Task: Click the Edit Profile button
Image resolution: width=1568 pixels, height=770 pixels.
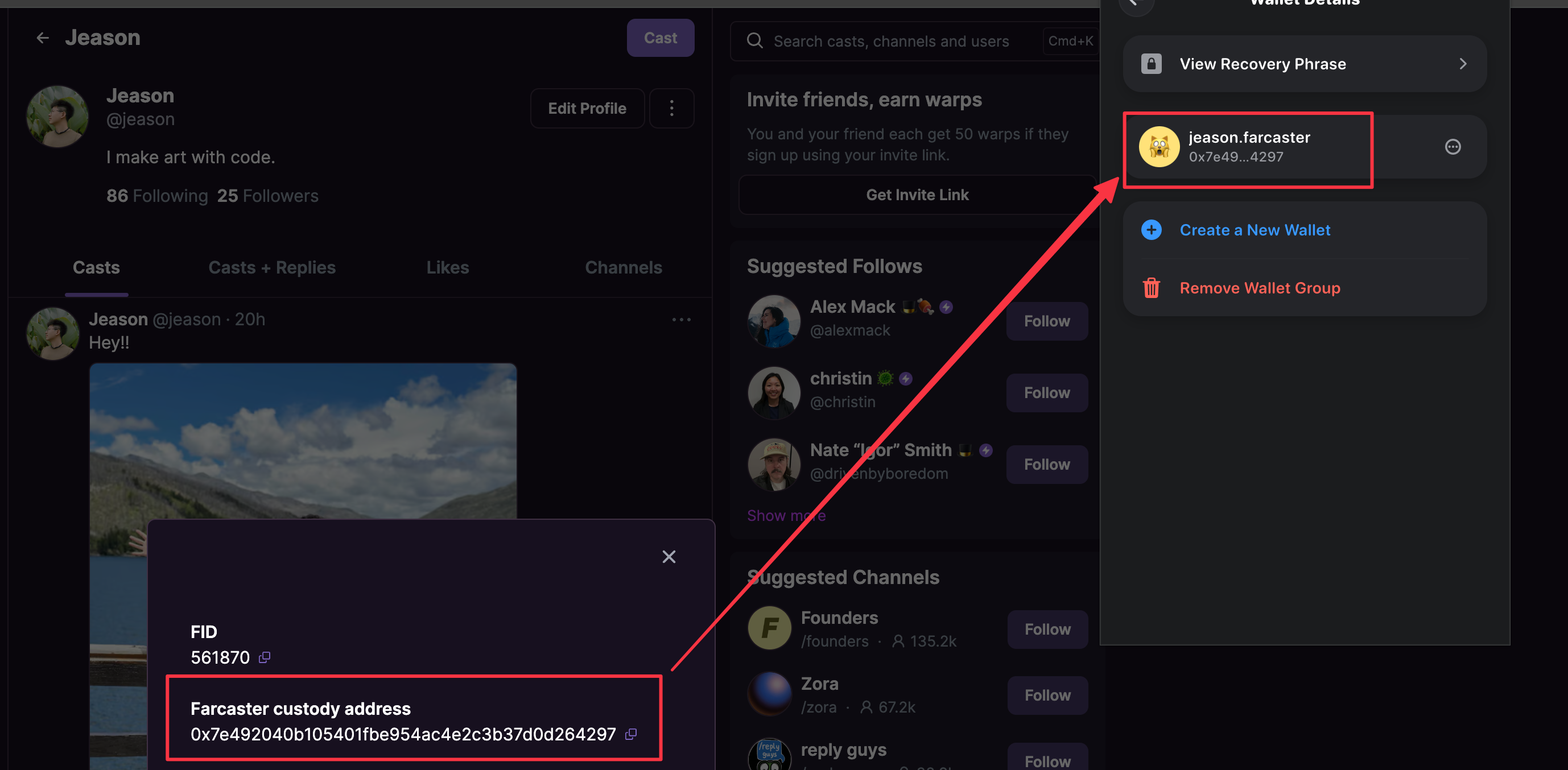Action: pyautogui.click(x=586, y=108)
